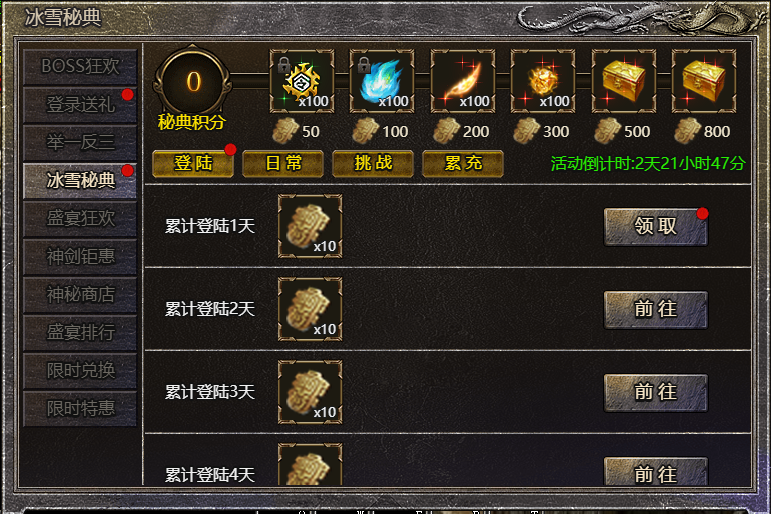Open the 累充 tab

click(463, 163)
